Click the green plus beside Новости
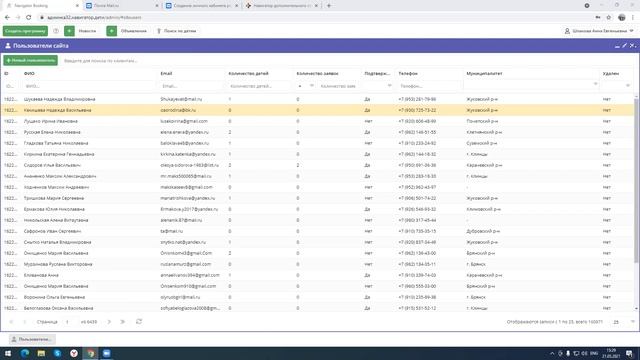 coord(69,31)
